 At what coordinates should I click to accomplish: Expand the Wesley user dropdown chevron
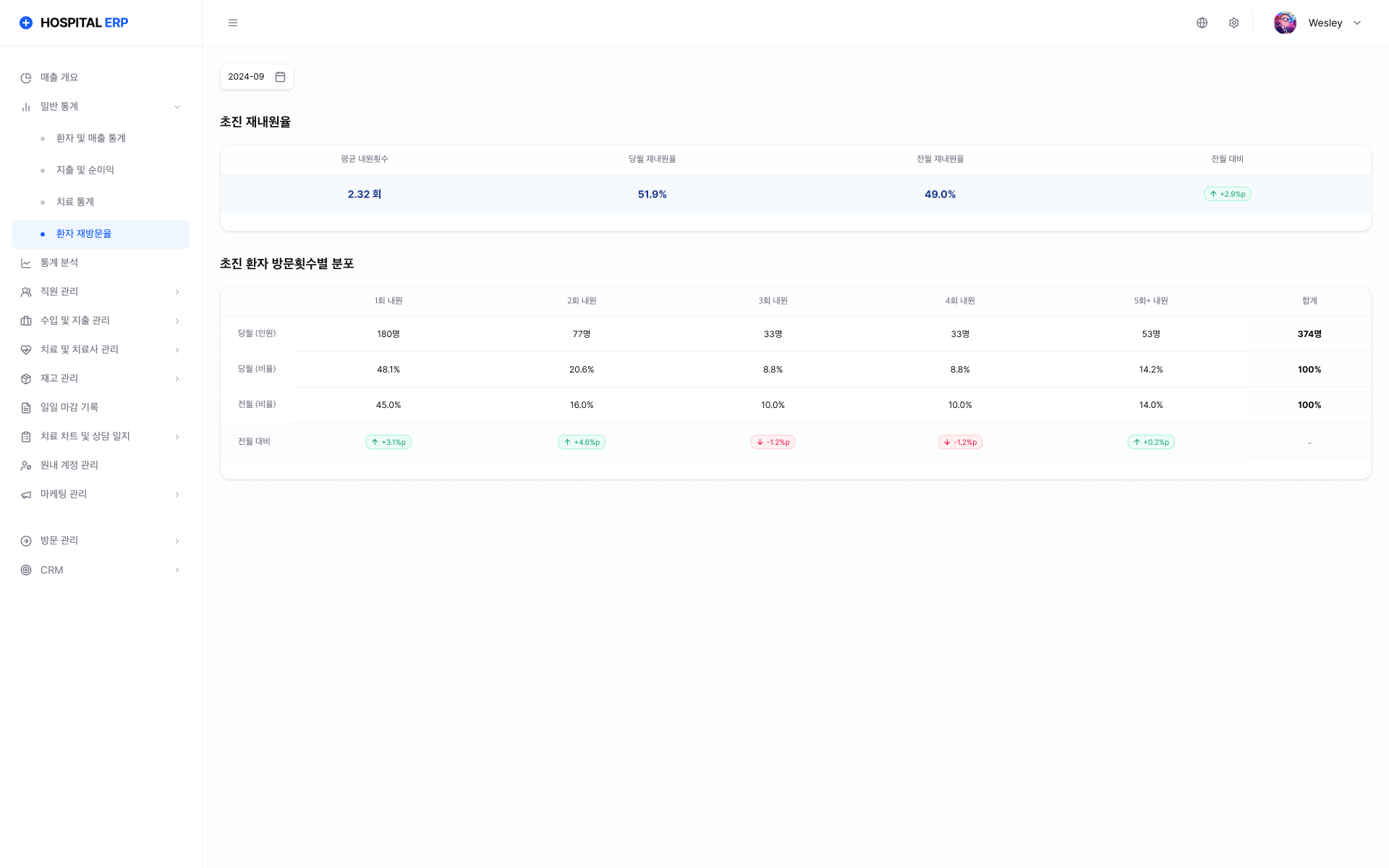pyautogui.click(x=1357, y=23)
